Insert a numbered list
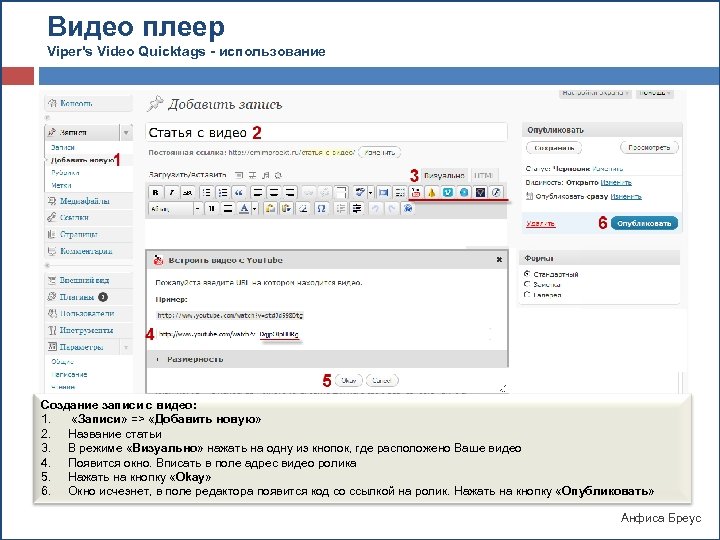 coord(223,192)
